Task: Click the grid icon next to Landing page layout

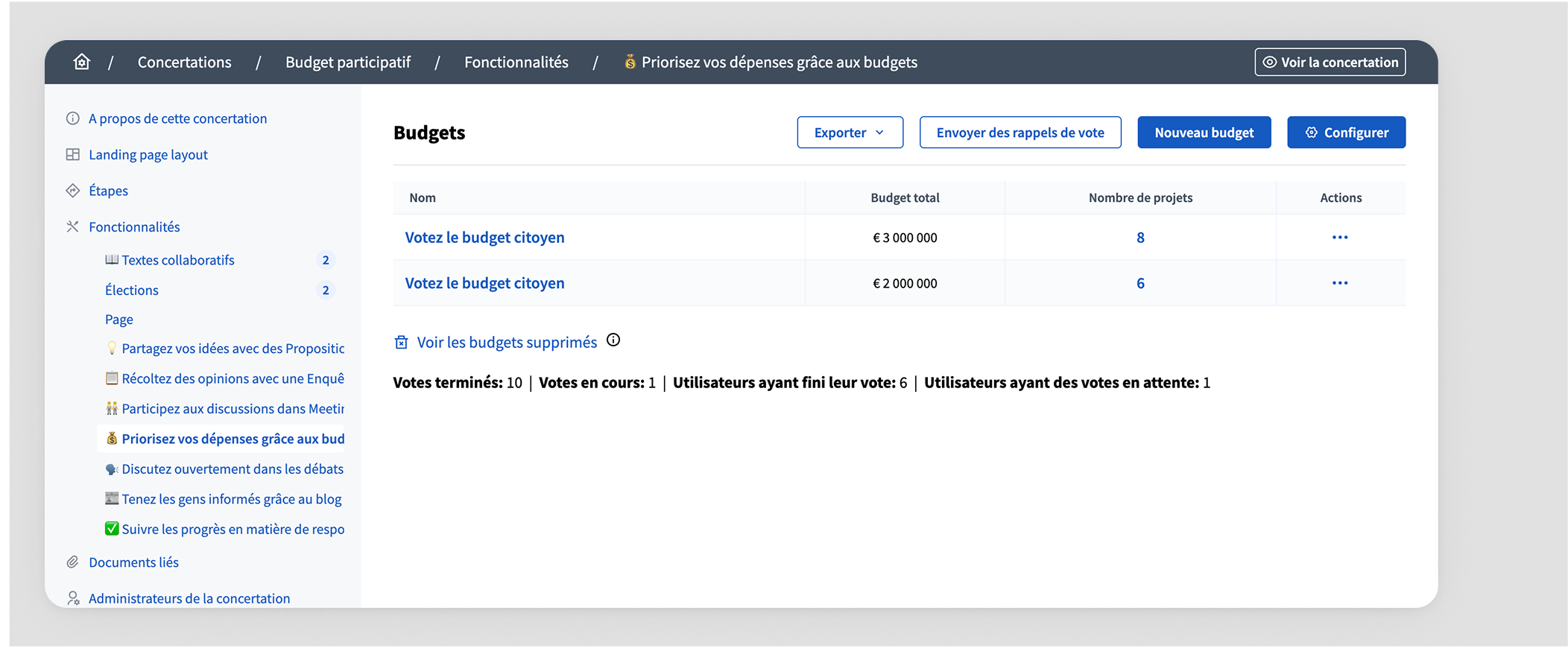Action: [72, 154]
